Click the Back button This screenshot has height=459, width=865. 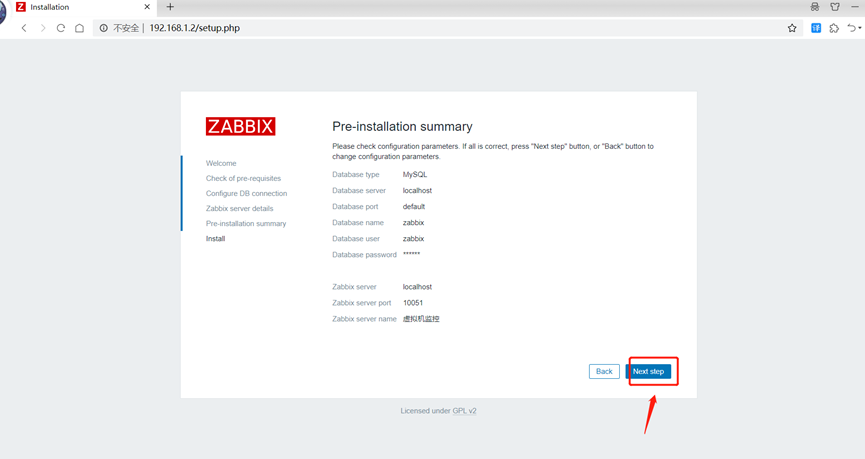[x=604, y=371]
